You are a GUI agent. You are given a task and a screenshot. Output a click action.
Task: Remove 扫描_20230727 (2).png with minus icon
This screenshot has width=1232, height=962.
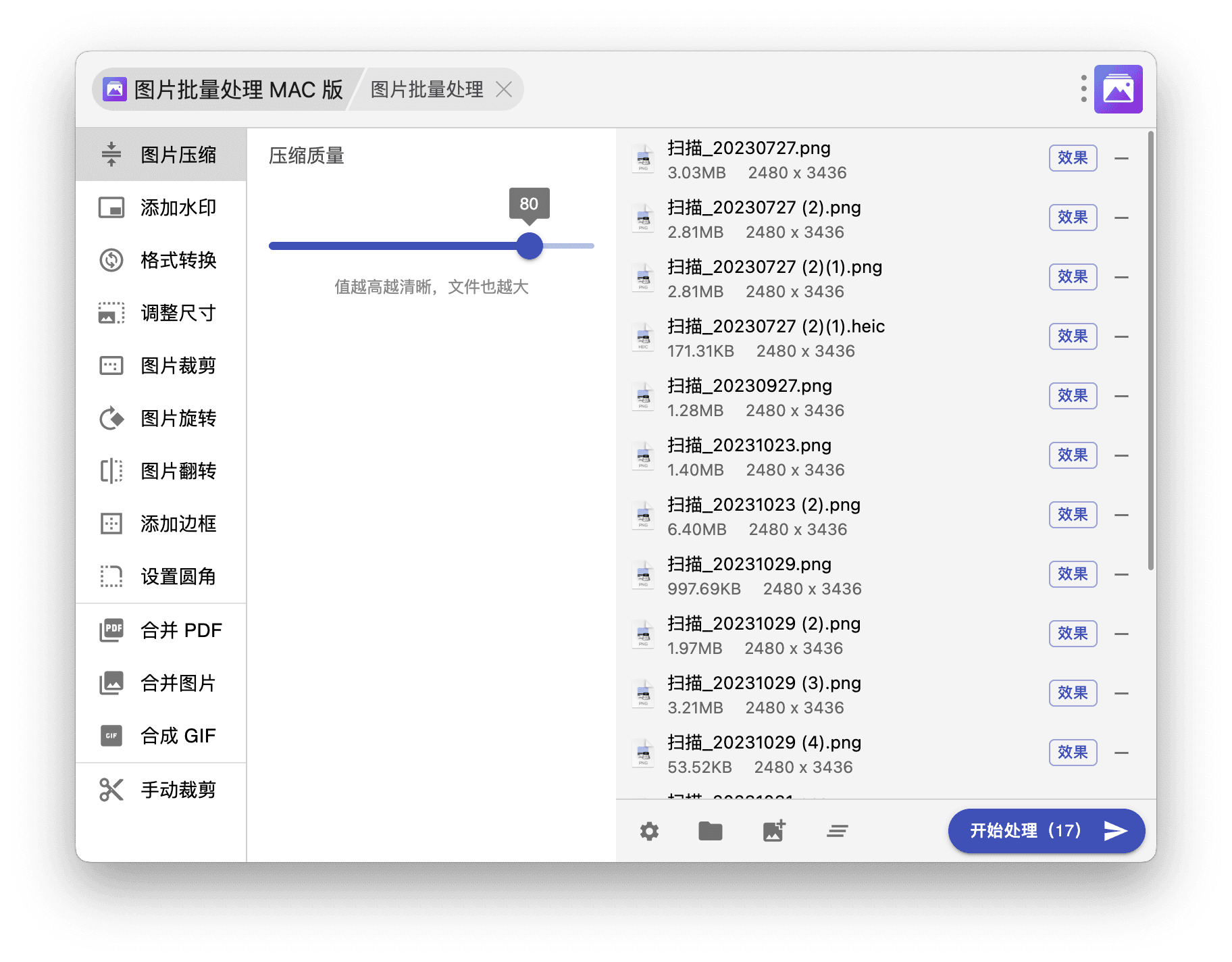pyautogui.click(x=1122, y=218)
